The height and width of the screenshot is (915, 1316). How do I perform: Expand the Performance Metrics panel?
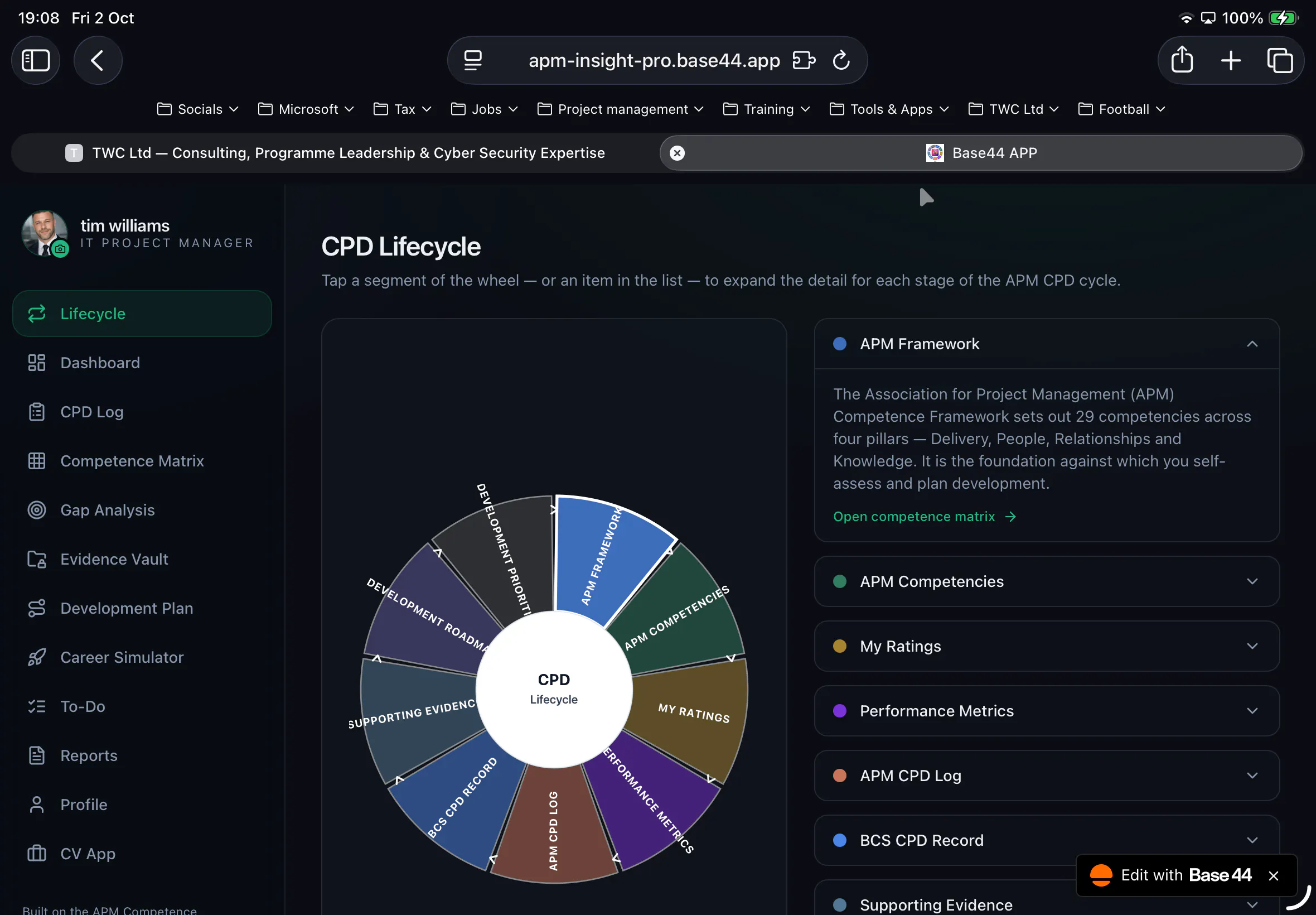1046,711
